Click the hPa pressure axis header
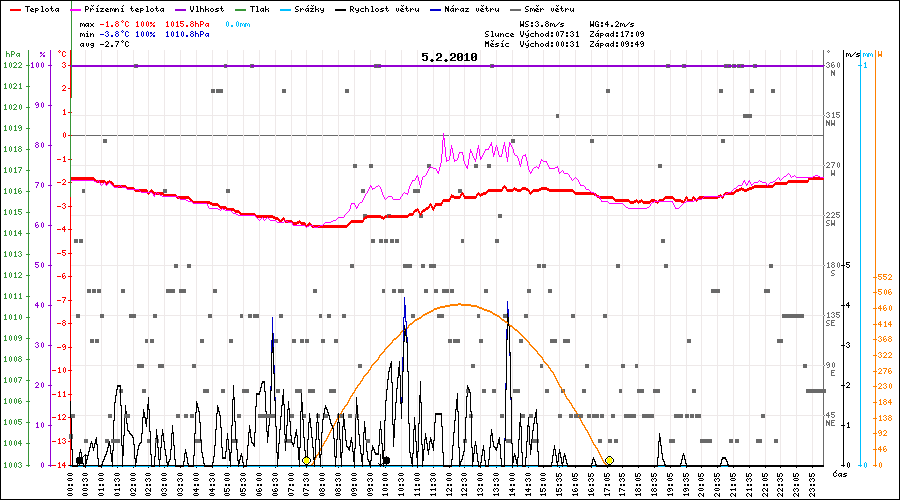Image resolution: width=900 pixels, height=500 pixels. coord(12,54)
